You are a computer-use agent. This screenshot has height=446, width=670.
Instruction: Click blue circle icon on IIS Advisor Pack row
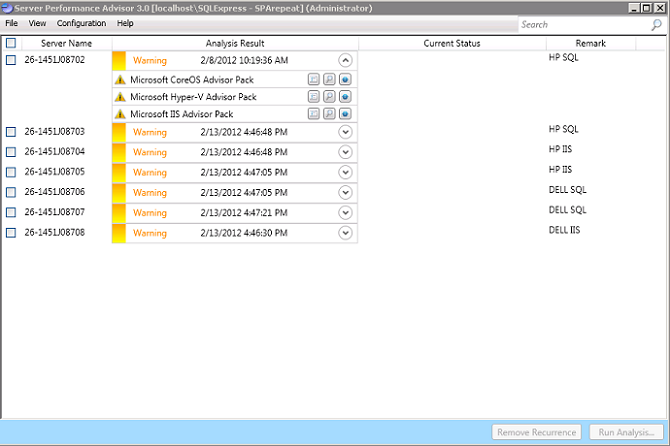click(345, 114)
